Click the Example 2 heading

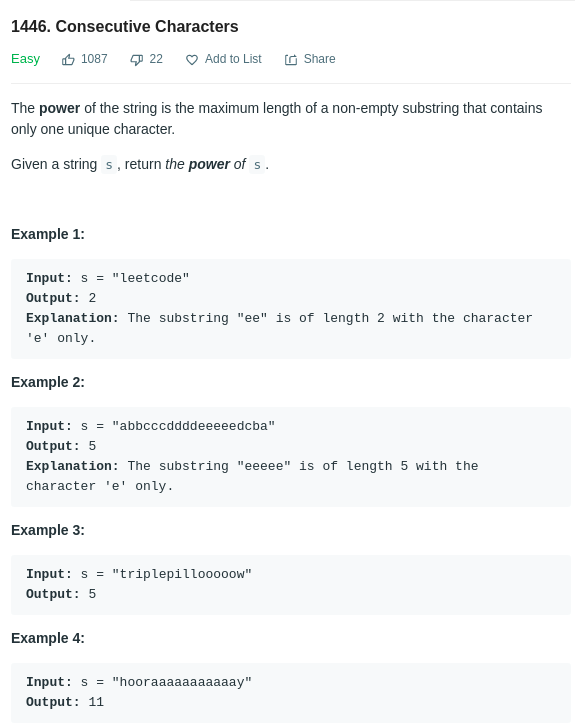[x=48, y=382]
